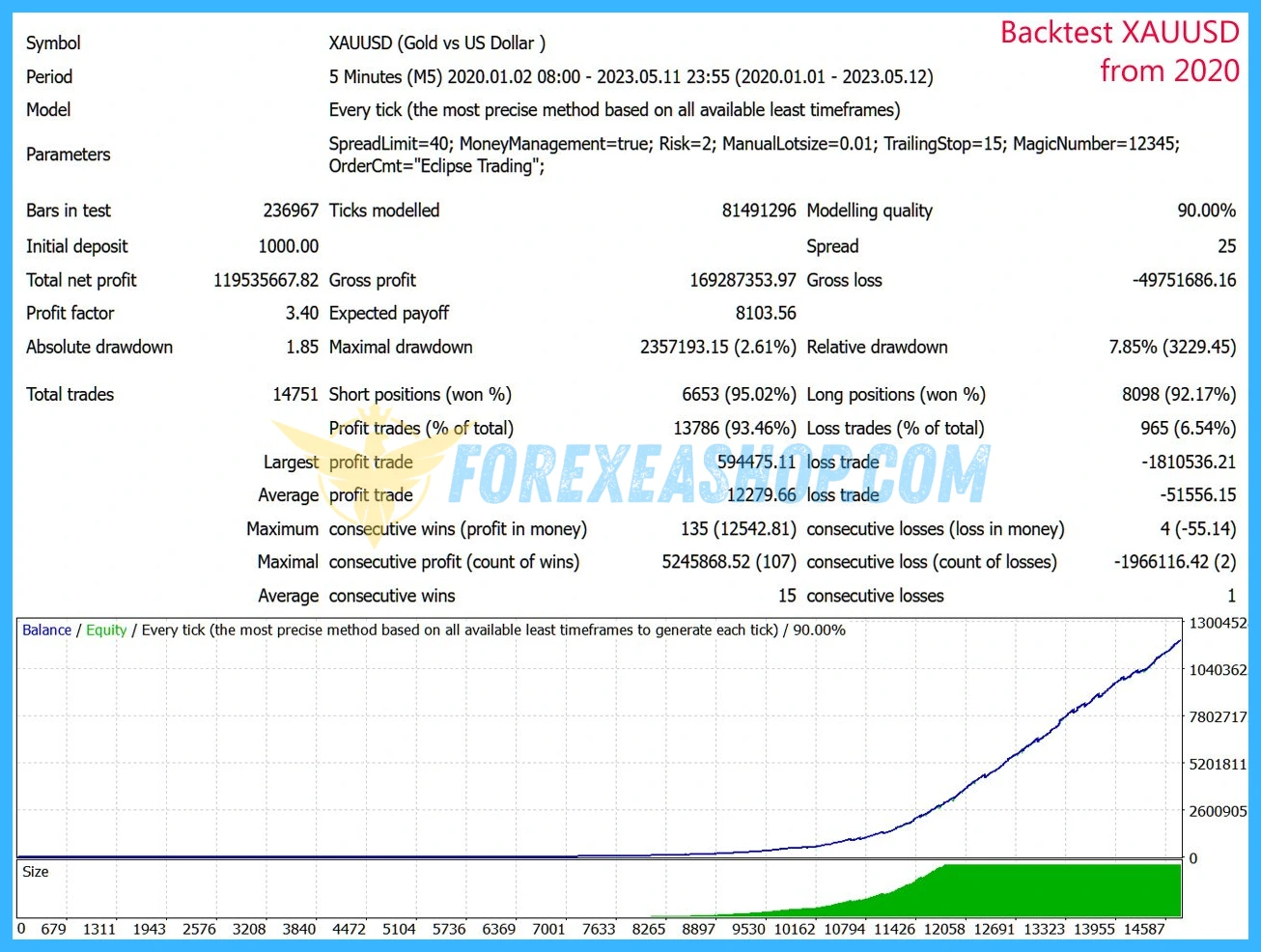Click the Spread value 25
Image resolution: width=1261 pixels, height=952 pixels.
click(1226, 246)
